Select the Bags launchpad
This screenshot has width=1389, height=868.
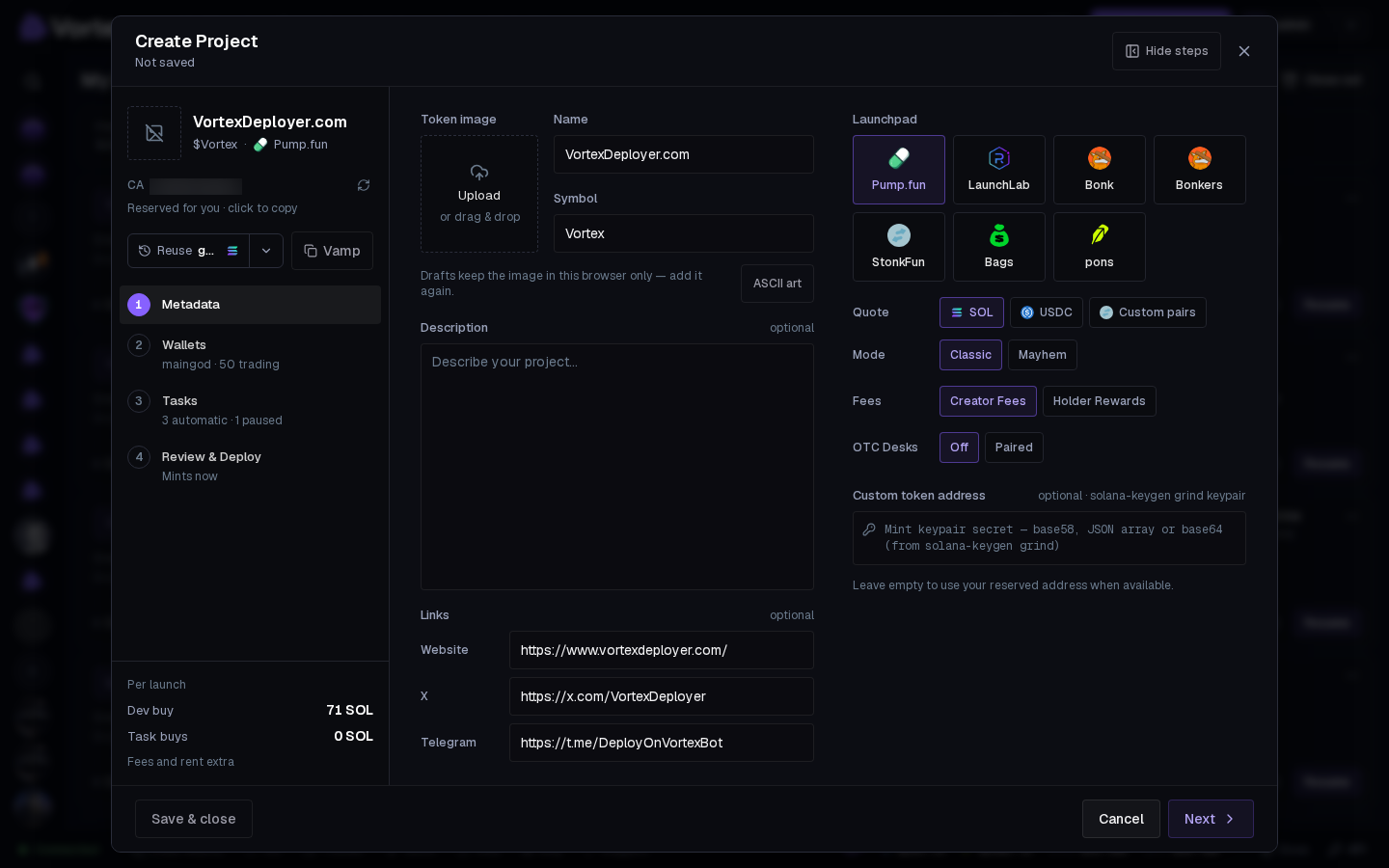[x=998, y=247]
